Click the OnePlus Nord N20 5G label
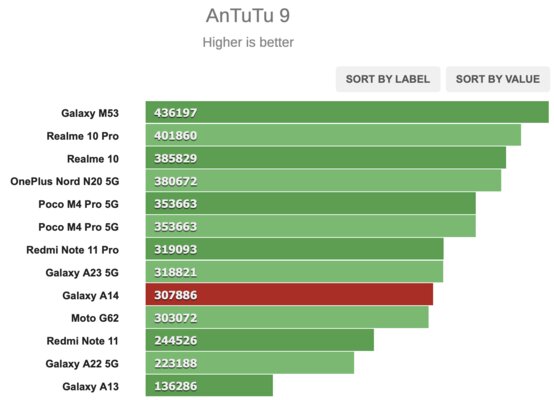Viewport: 554px width, 400px height. (x=65, y=181)
